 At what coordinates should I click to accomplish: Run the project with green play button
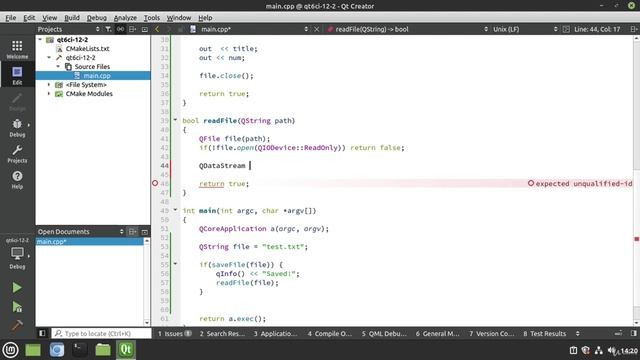click(x=17, y=288)
